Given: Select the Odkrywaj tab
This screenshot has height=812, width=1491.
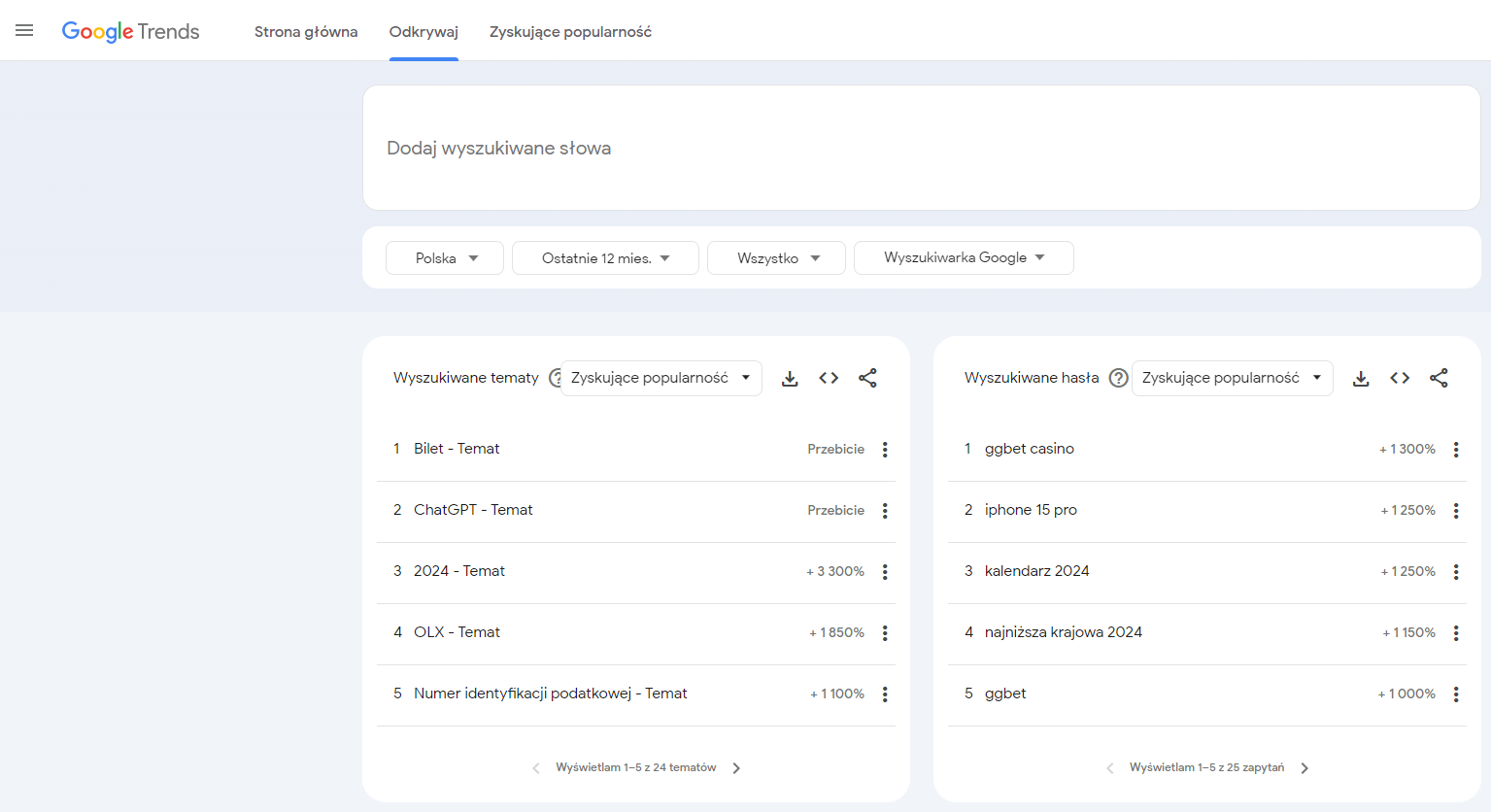Looking at the screenshot, I should pyautogui.click(x=424, y=32).
